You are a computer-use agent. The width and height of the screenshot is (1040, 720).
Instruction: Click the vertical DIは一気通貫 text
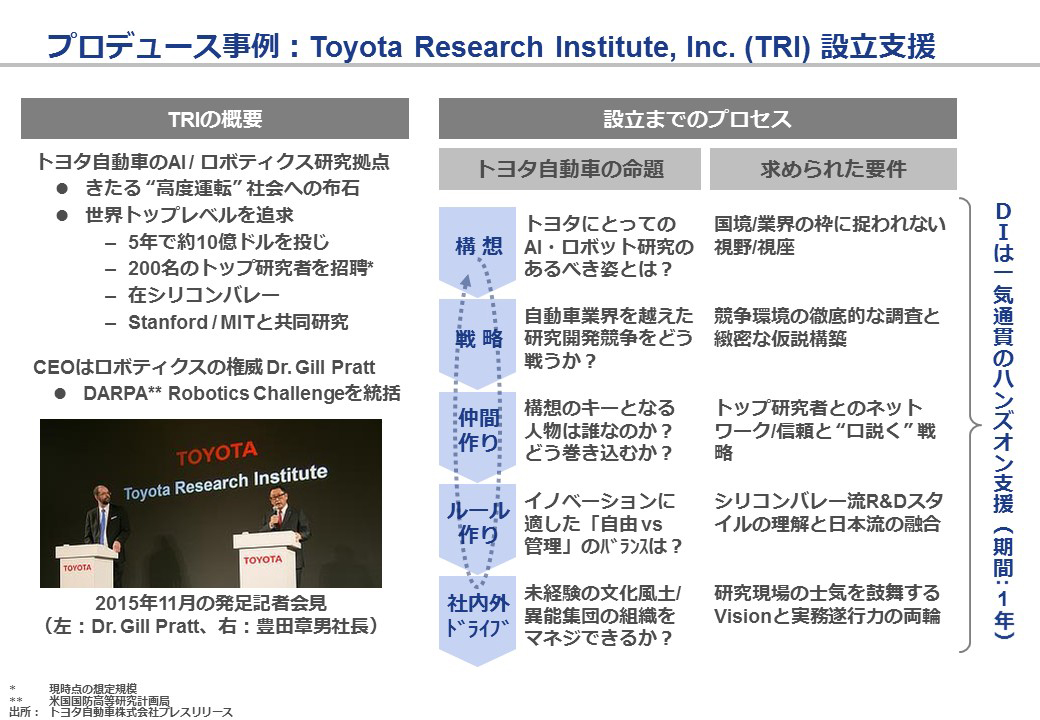pos(1004,421)
